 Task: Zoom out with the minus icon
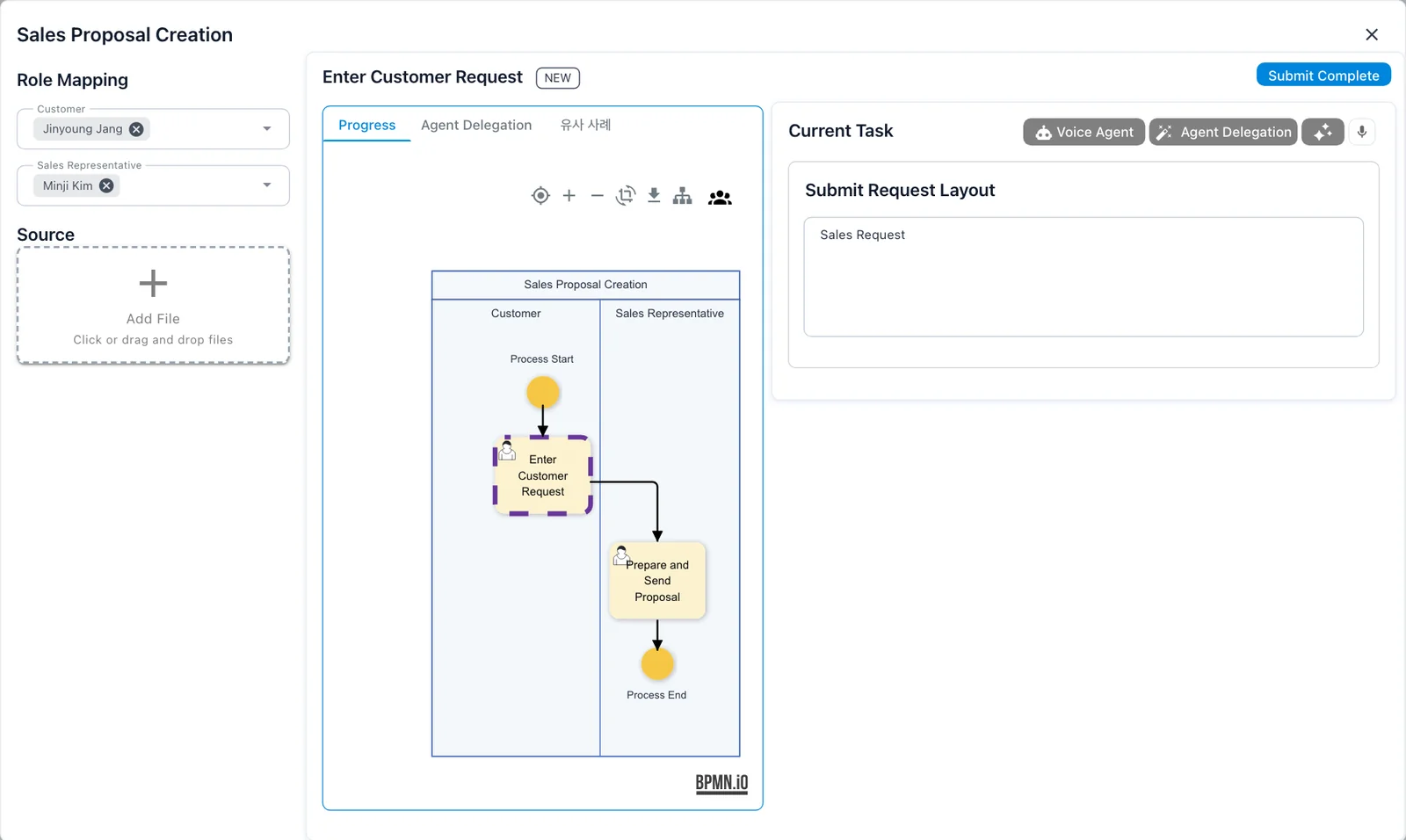pos(598,196)
